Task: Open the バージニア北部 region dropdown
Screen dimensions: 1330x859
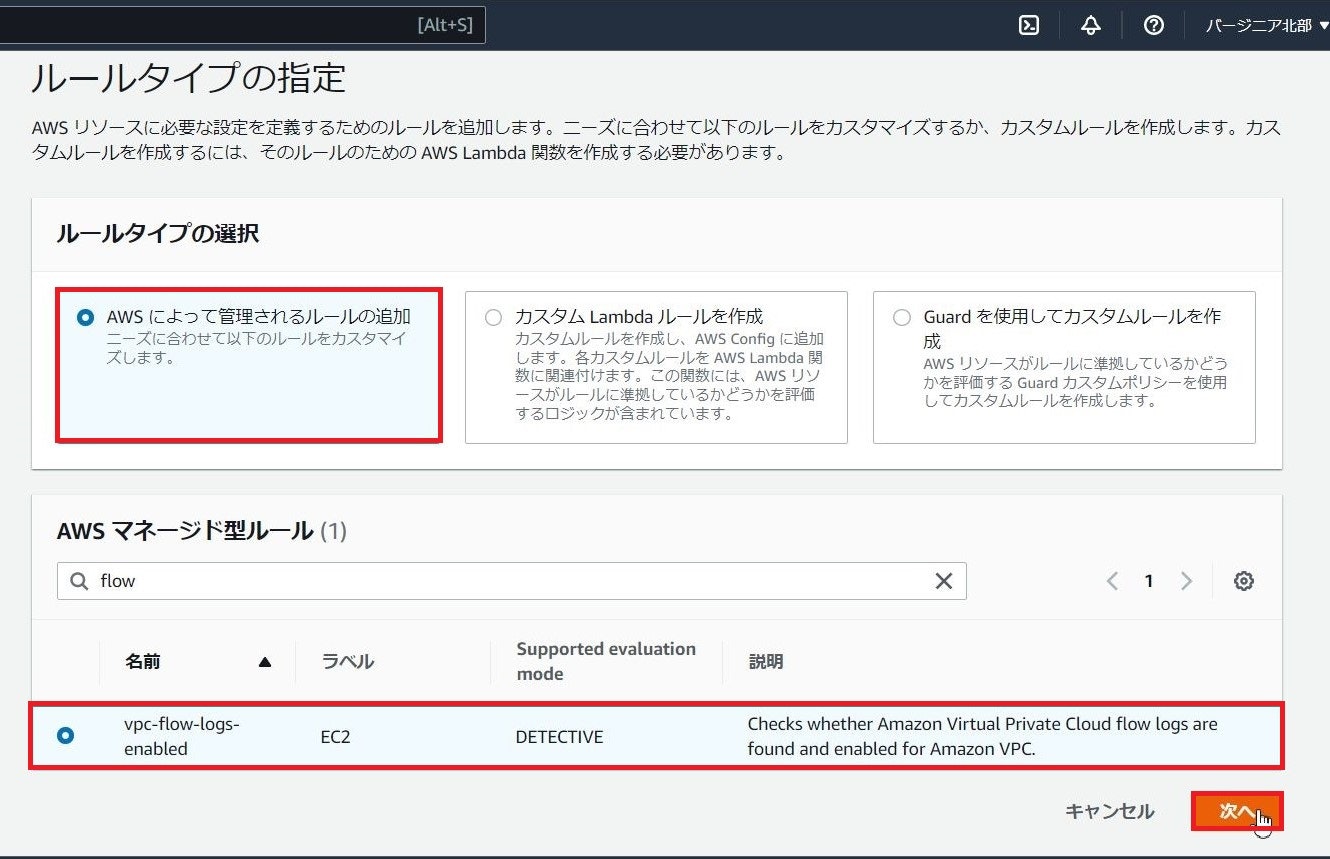Action: (x=1267, y=26)
